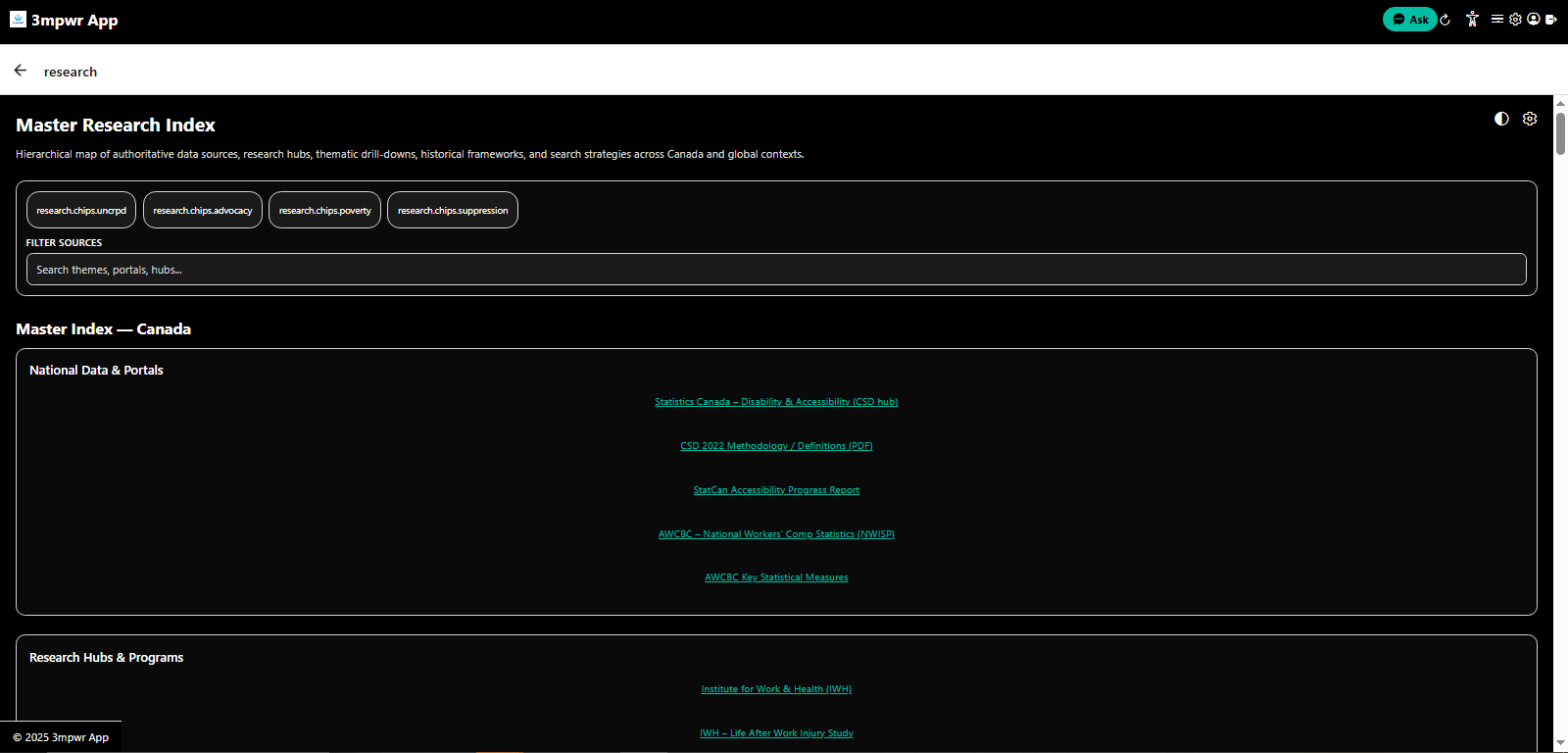The height and width of the screenshot is (753, 1568).
Task: Toggle the research.chips.suppression chip
Action: point(453,210)
